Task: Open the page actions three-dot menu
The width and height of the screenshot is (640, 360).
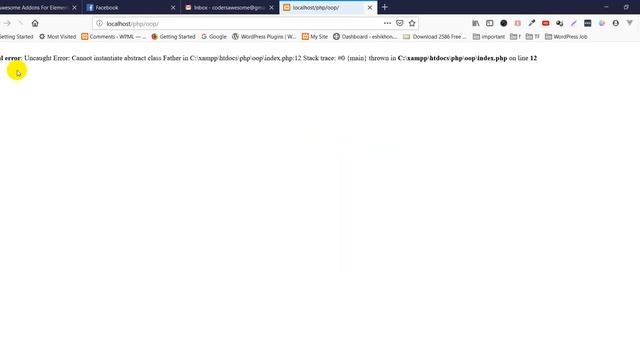Action: tap(387, 23)
